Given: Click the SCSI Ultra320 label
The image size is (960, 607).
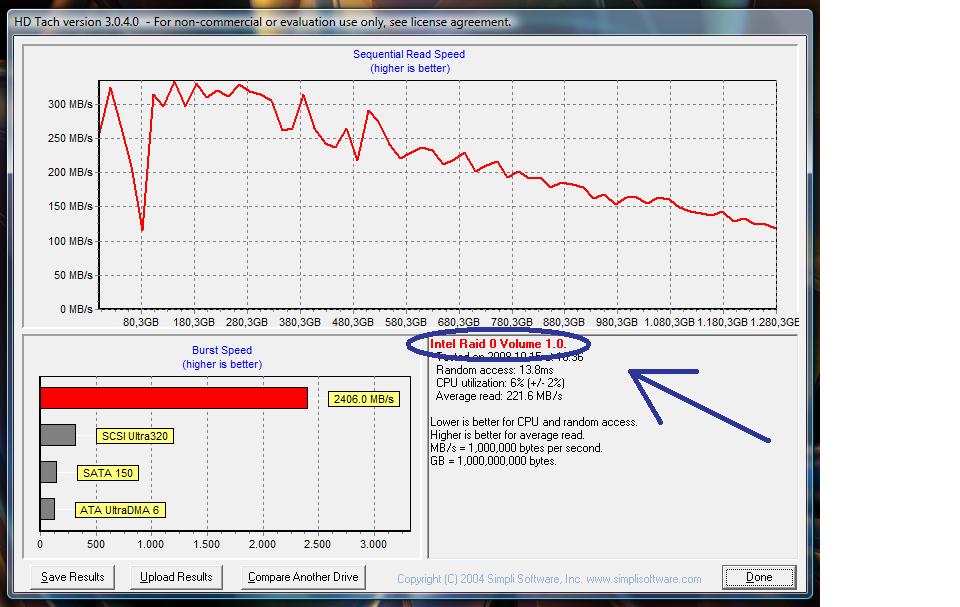Looking at the screenshot, I should [x=135, y=436].
